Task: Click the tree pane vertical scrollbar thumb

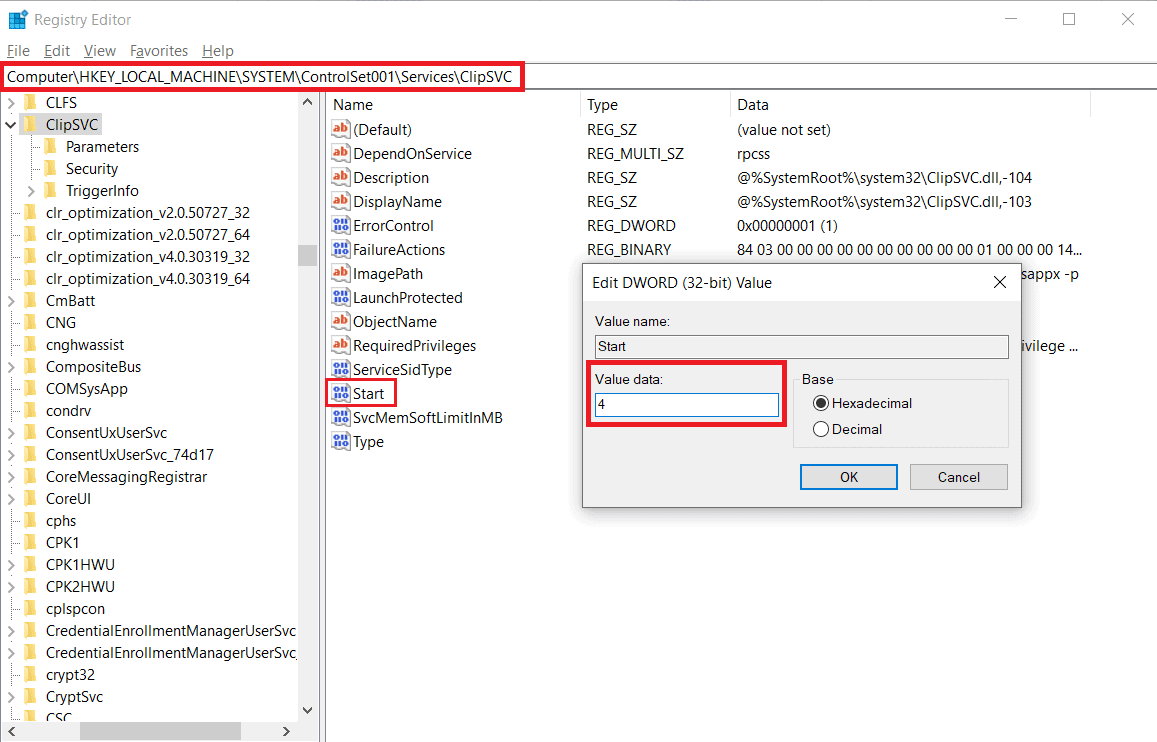Action: [308, 255]
